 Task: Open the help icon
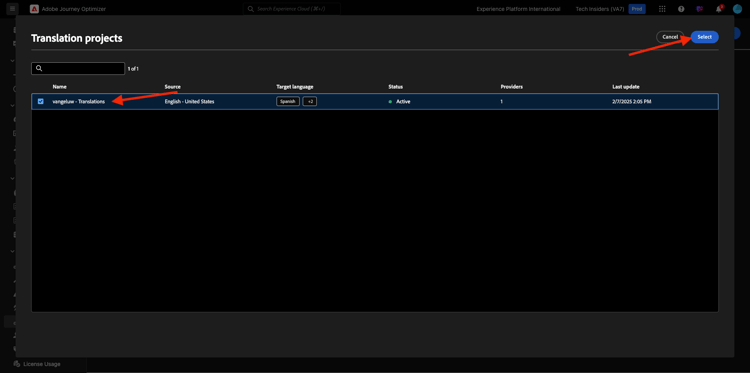[681, 9]
